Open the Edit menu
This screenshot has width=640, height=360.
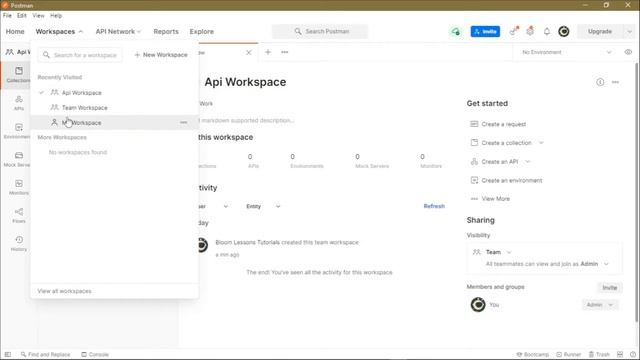tap(22, 16)
